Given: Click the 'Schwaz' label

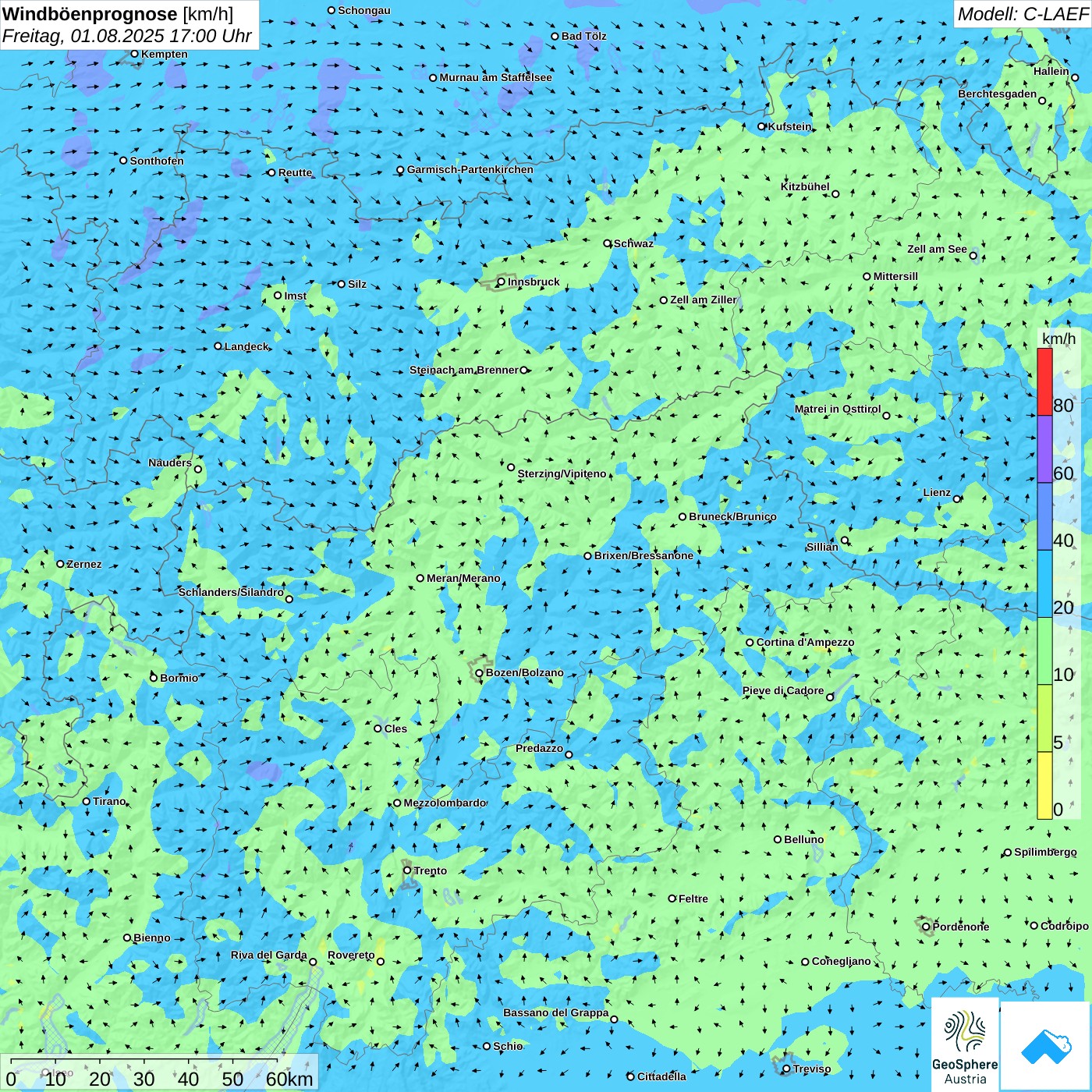Looking at the screenshot, I should point(633,243).
